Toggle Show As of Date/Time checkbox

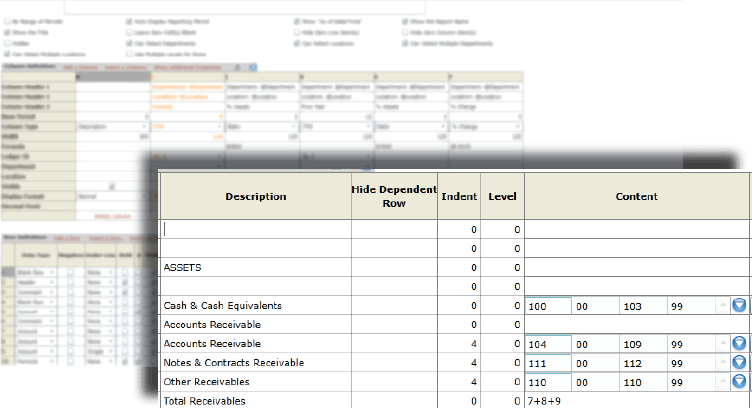click(297, 22)
